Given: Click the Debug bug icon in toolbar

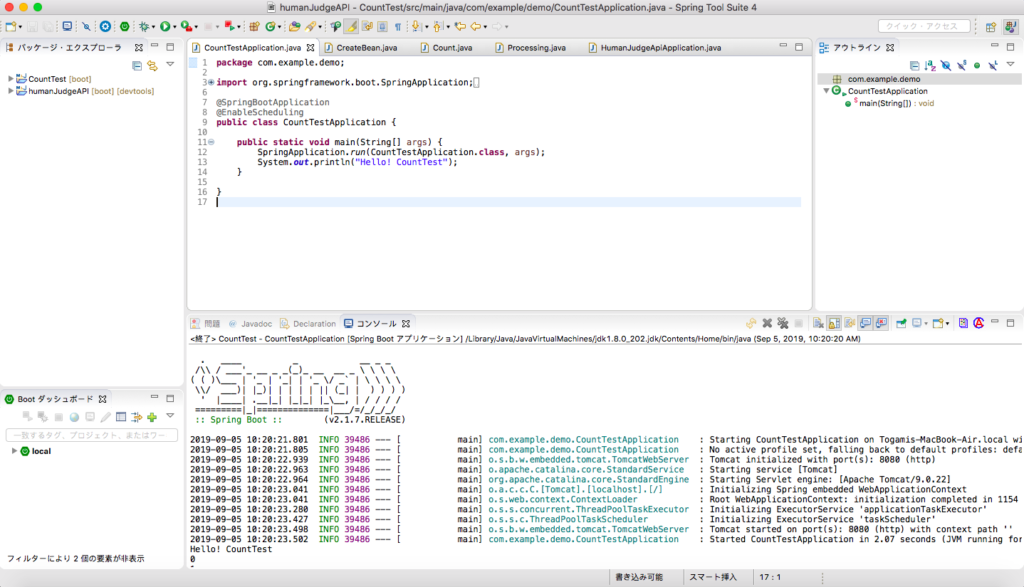Looking at the screenshot, I should [144, 26].
